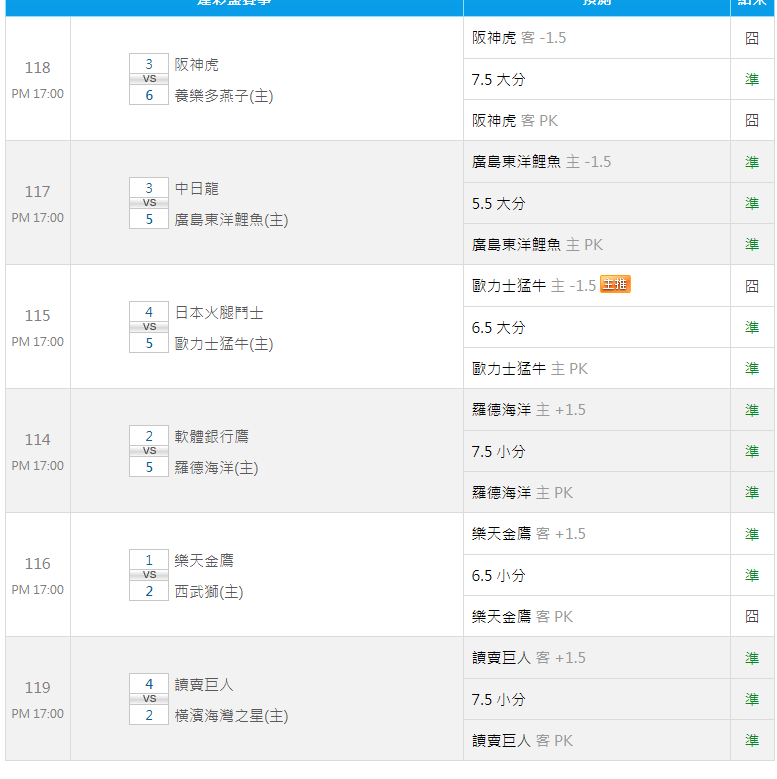Click 囧 result for 阪神虎 客 -1.5
The image size is (777, 779).
pyautogui.click(x=752, y=38)
